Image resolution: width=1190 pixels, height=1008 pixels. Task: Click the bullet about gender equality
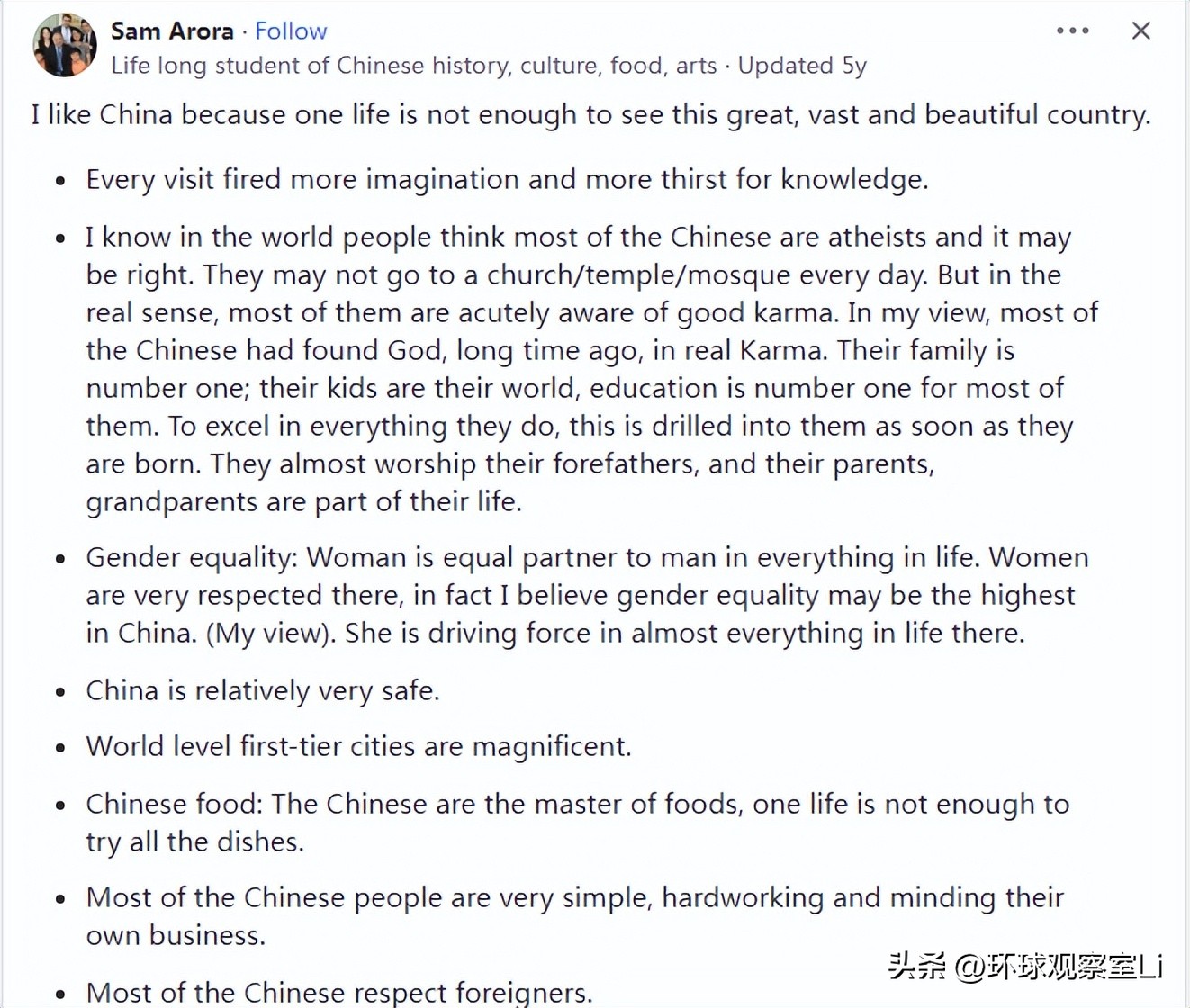click(x=585, y=595)
